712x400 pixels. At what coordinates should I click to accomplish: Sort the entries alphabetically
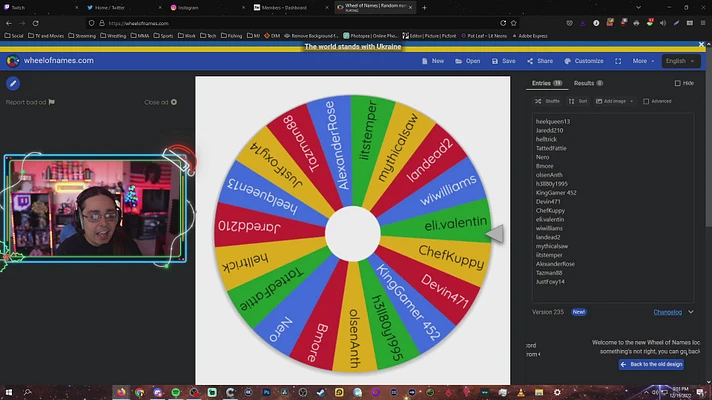[578, 101]
